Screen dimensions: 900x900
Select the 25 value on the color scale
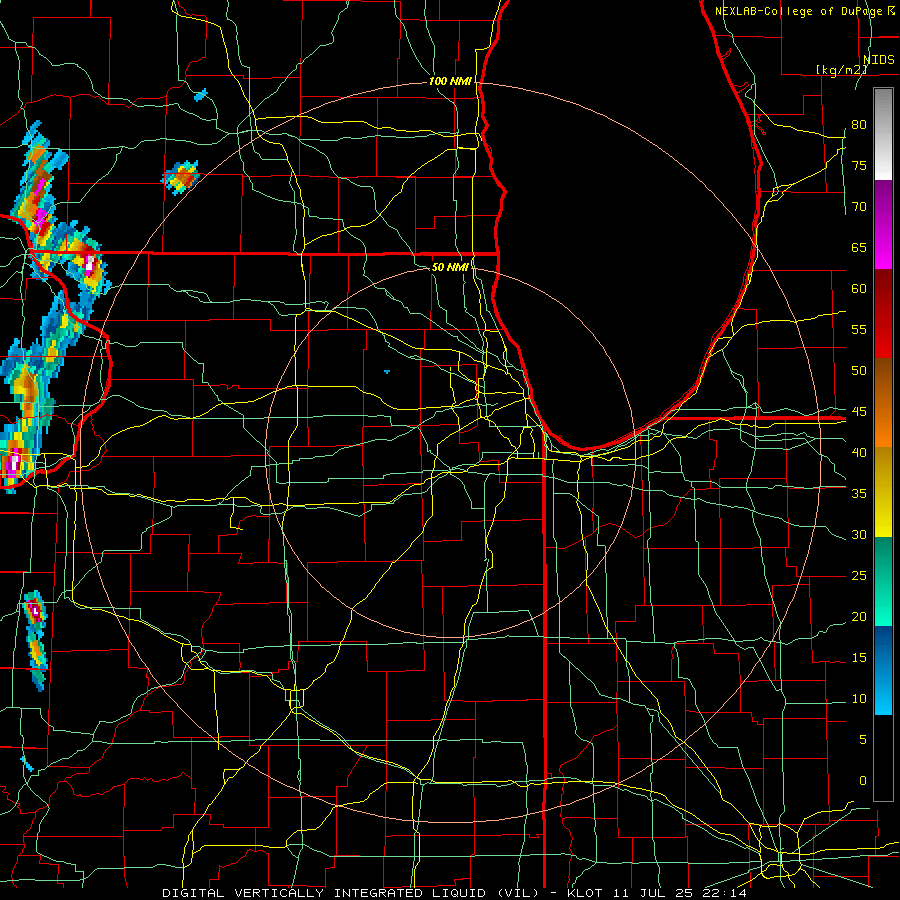tap(859, 575)
